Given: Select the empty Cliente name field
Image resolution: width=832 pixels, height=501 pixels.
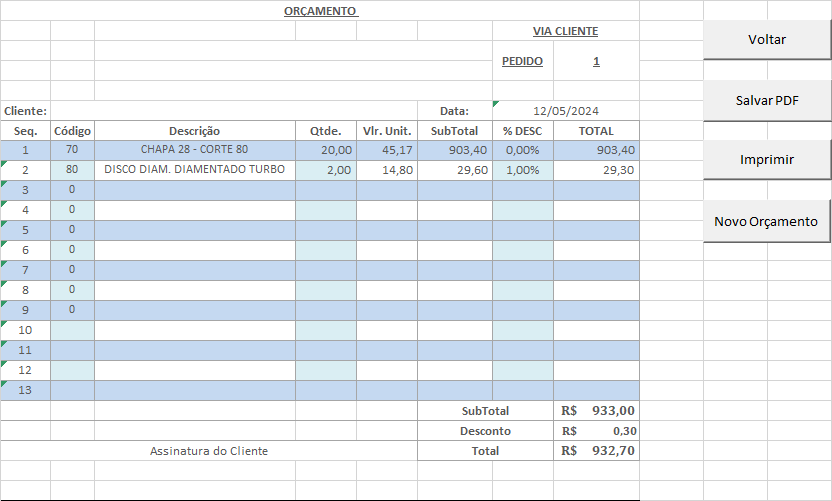Looking at the screenshot, I should (234, 111).
